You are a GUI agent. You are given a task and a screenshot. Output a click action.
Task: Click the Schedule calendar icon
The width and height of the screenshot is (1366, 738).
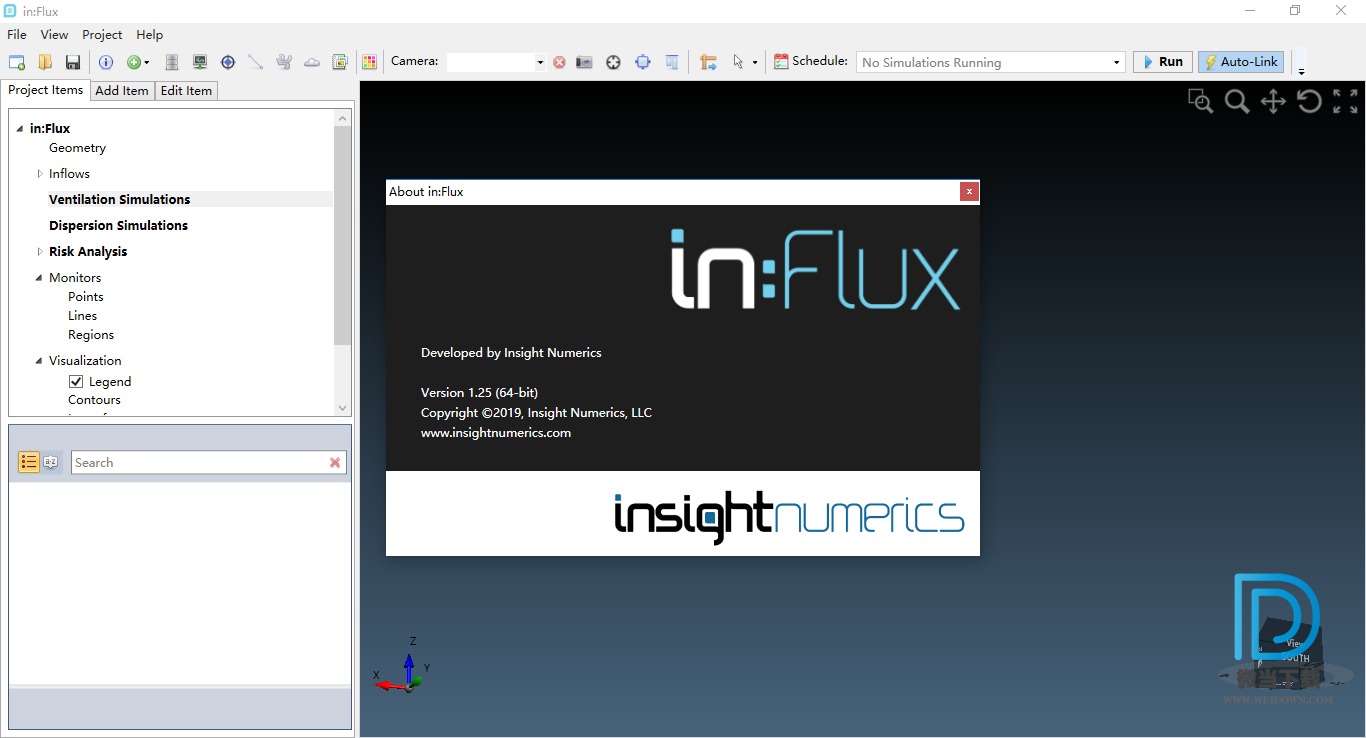[x=781, y=62]
